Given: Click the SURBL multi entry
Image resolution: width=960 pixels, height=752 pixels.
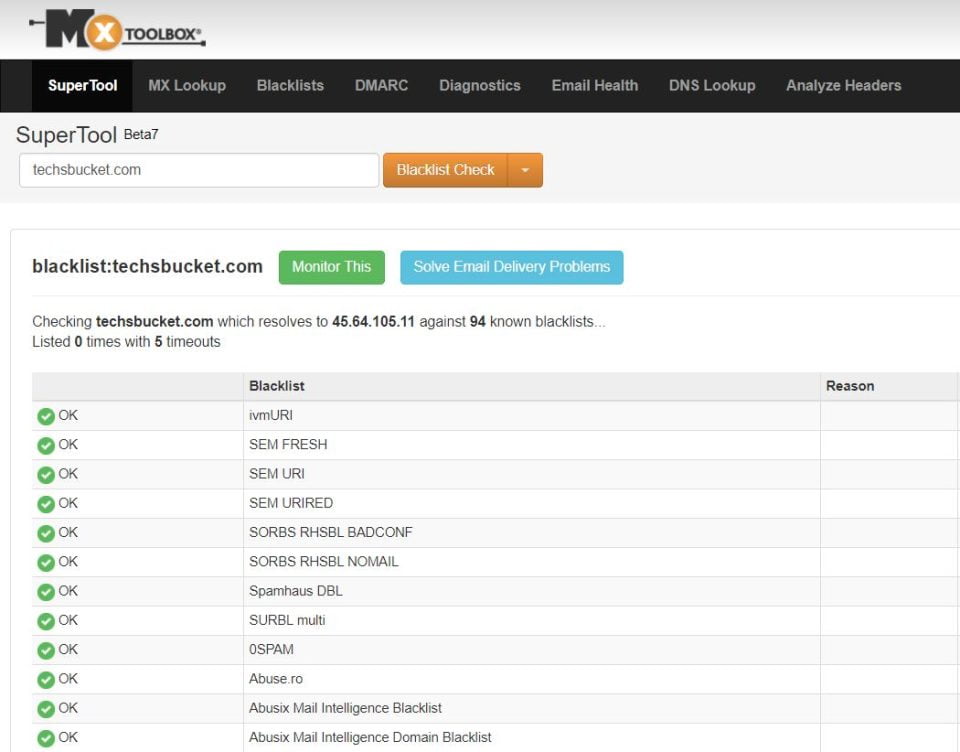Looking at the screenshot, I should click(287, 620).
